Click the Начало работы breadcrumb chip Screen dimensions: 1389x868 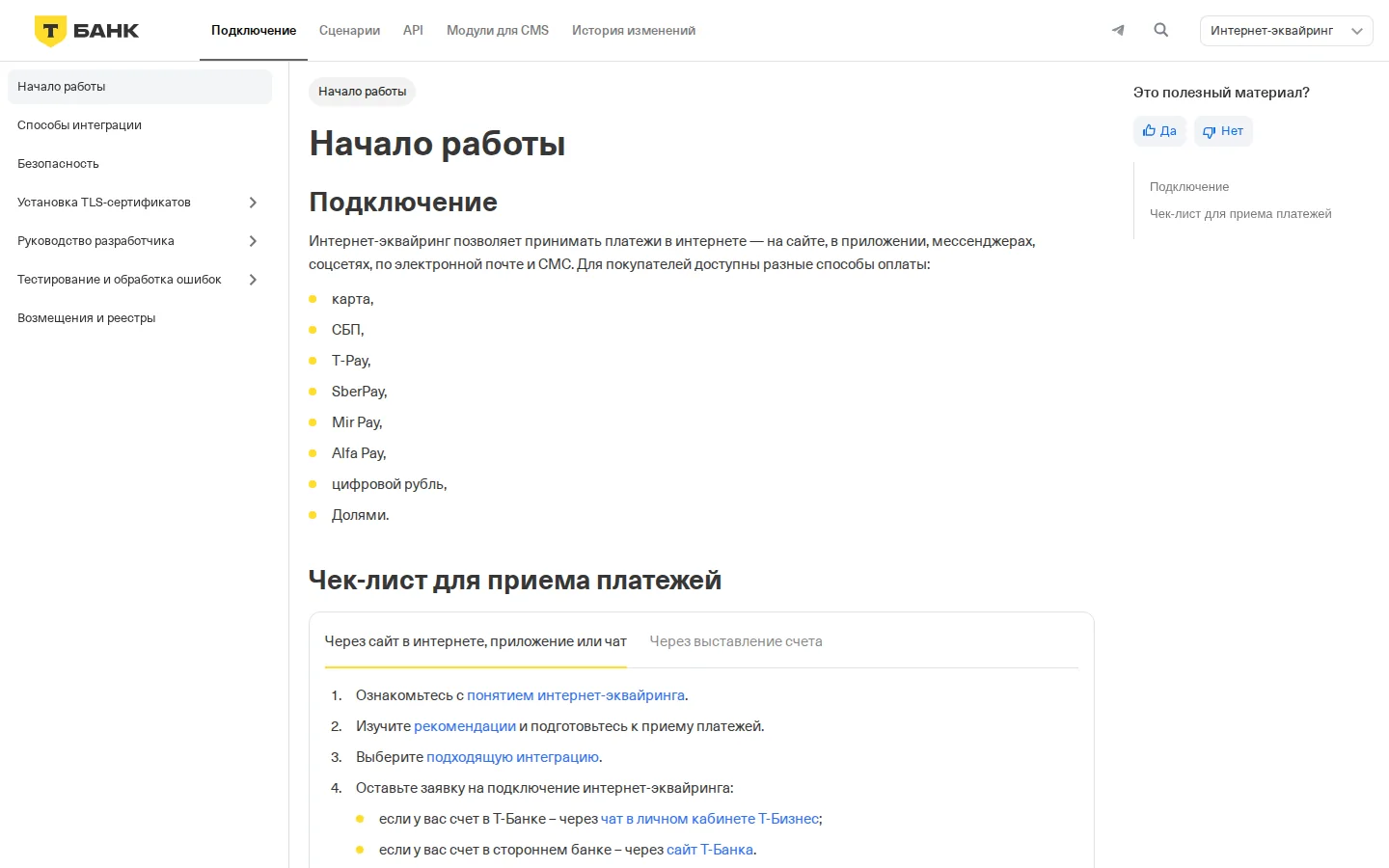[x=362, y=92]
